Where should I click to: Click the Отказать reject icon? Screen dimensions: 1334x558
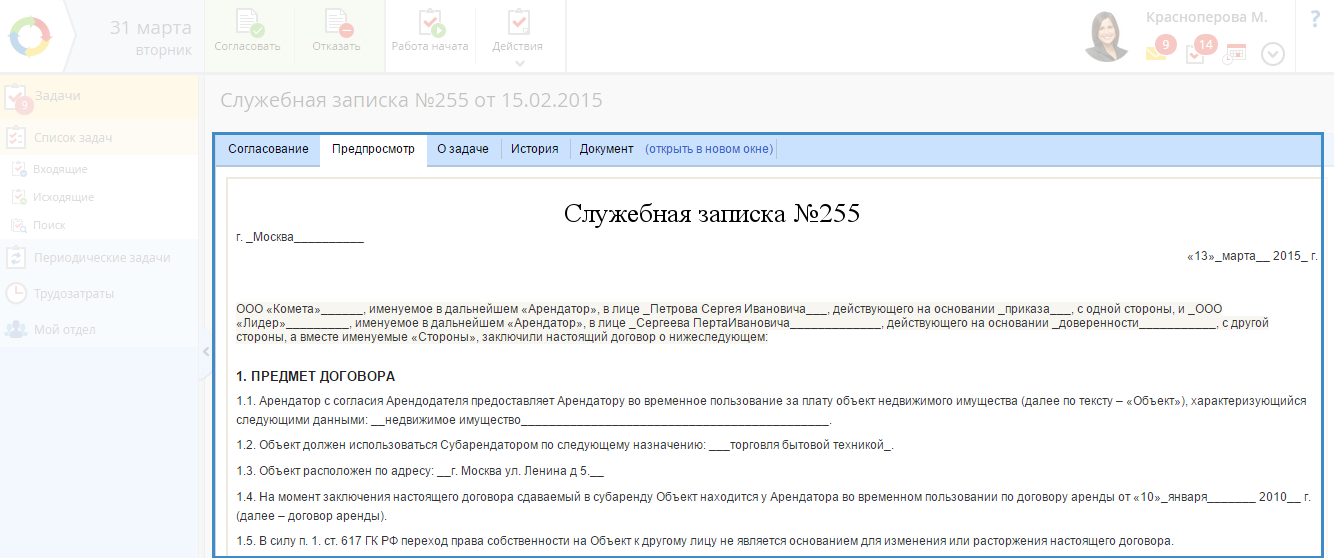pyautogui.click(x=336, y=23)
